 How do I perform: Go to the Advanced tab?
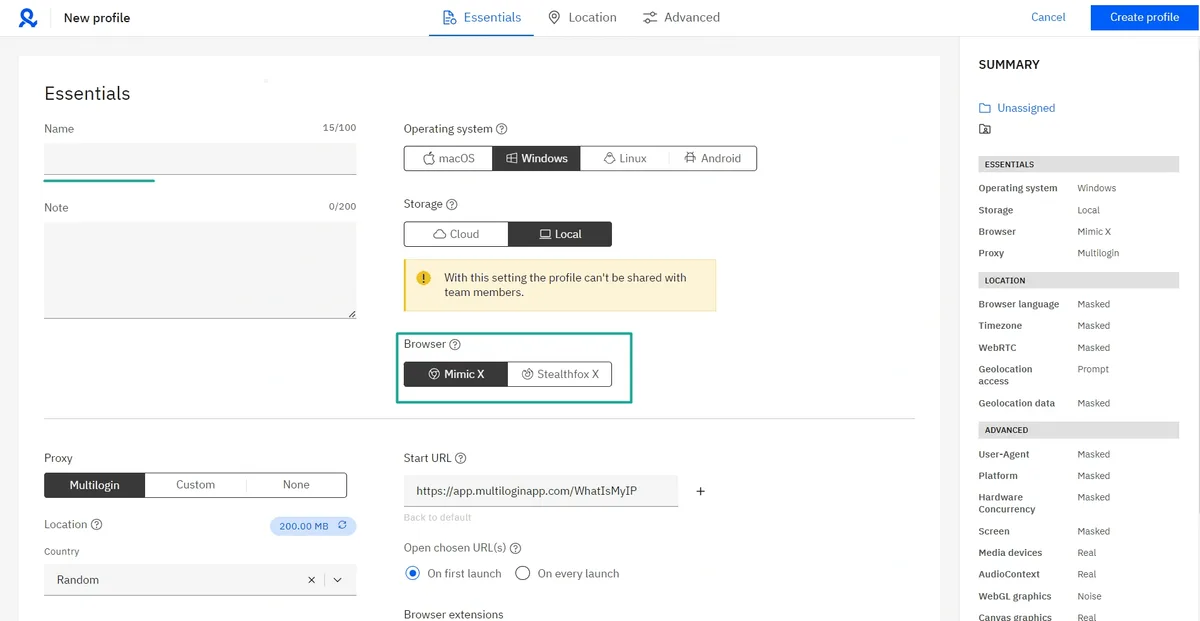(x=681, y=17)
